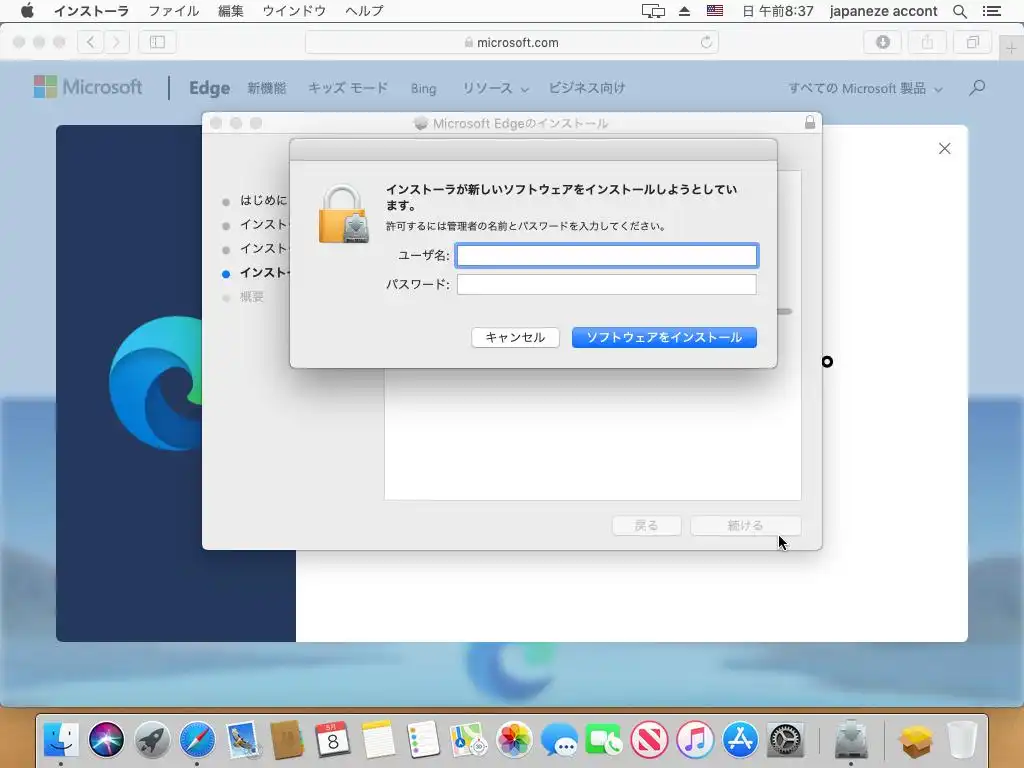
Task: Click the Edge link in the page header
Action: point(209,88)
